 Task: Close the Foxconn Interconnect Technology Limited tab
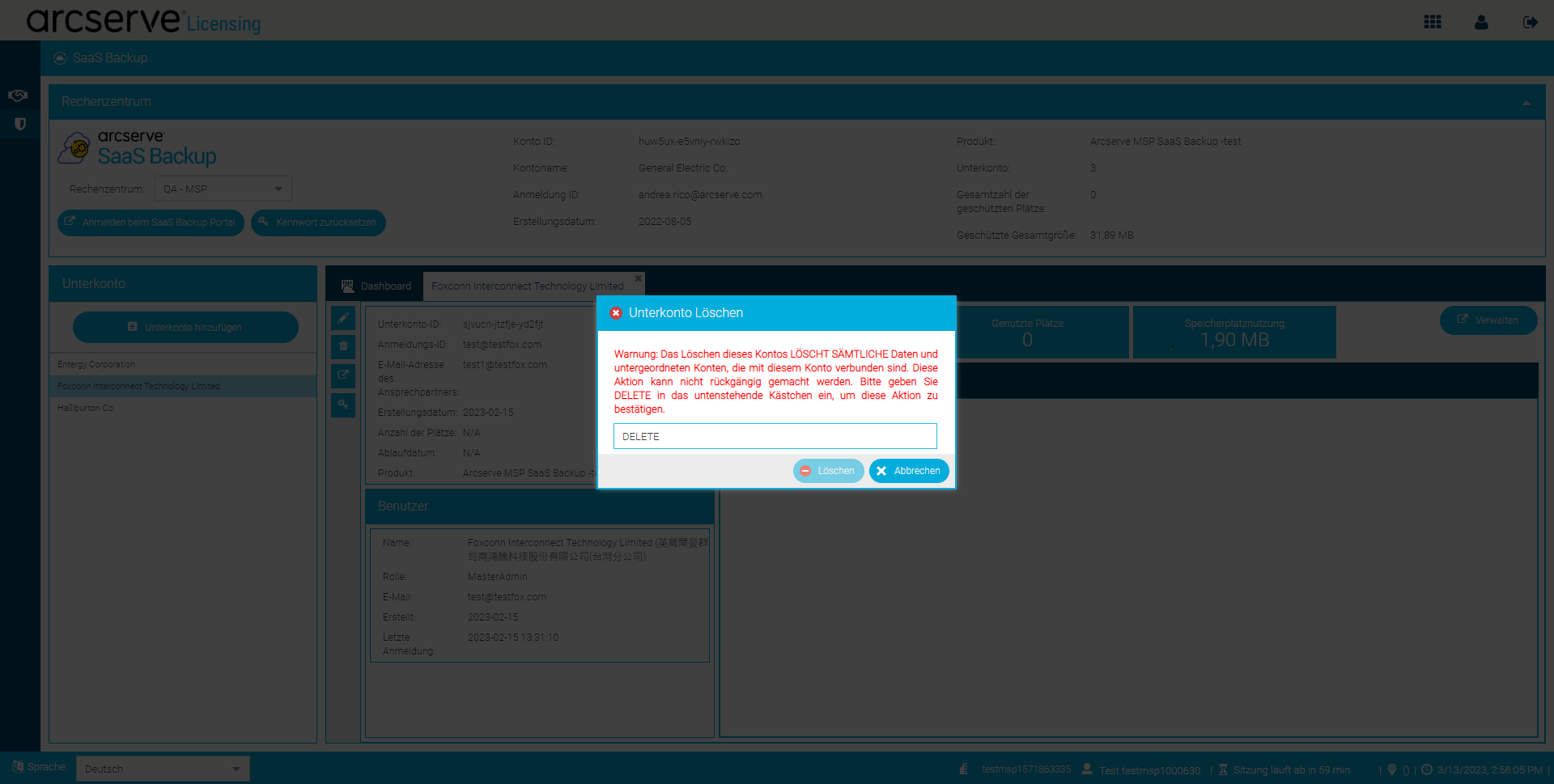[x=639, y=278]
